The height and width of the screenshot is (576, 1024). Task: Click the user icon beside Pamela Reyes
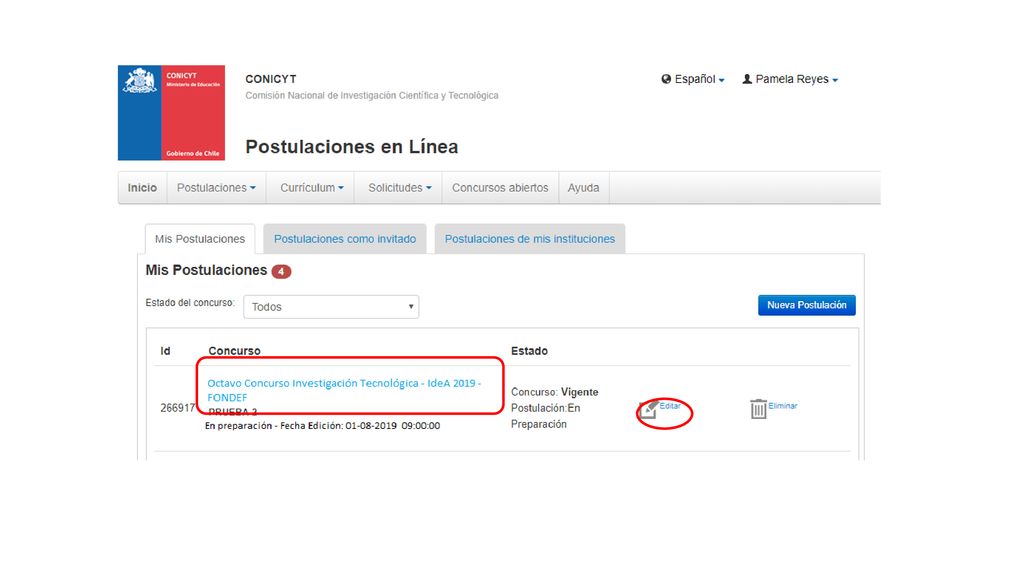click(x=747, y=79)
